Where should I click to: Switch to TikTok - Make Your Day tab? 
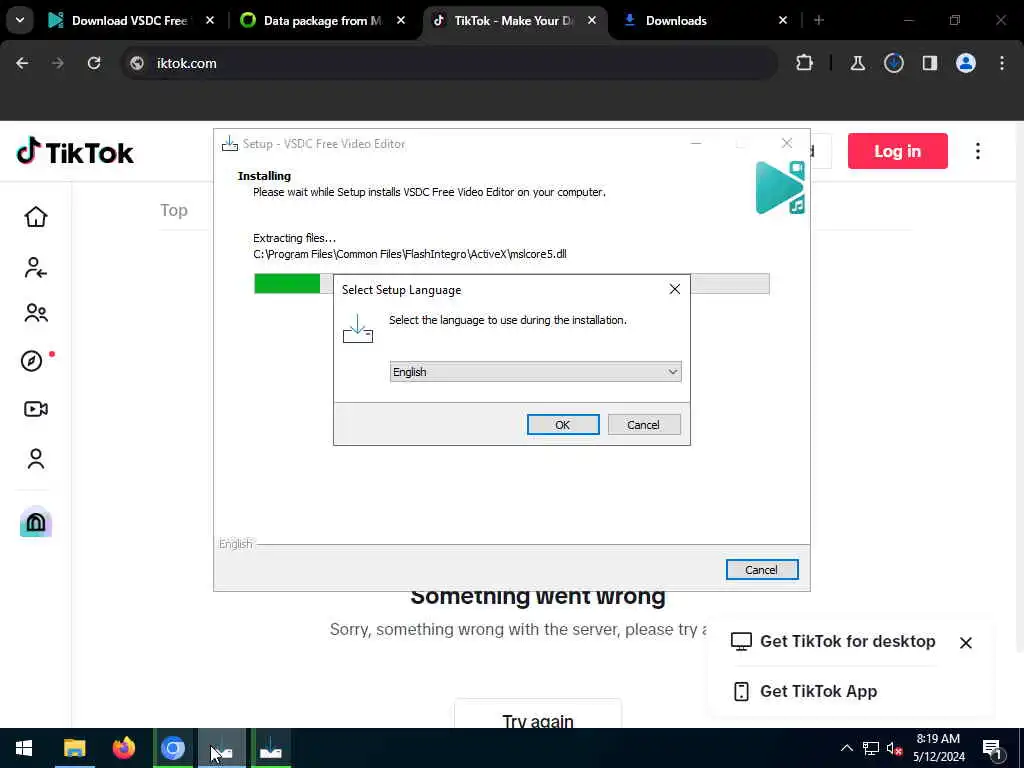pyautogui.click(x=514, y=20)
